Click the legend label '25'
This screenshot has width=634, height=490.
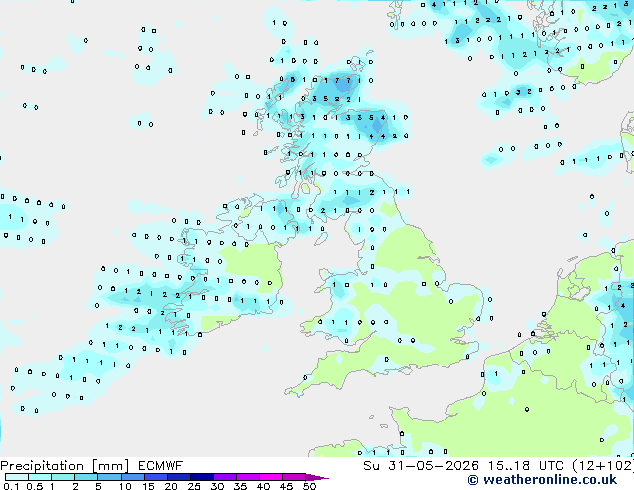(194, 486)
